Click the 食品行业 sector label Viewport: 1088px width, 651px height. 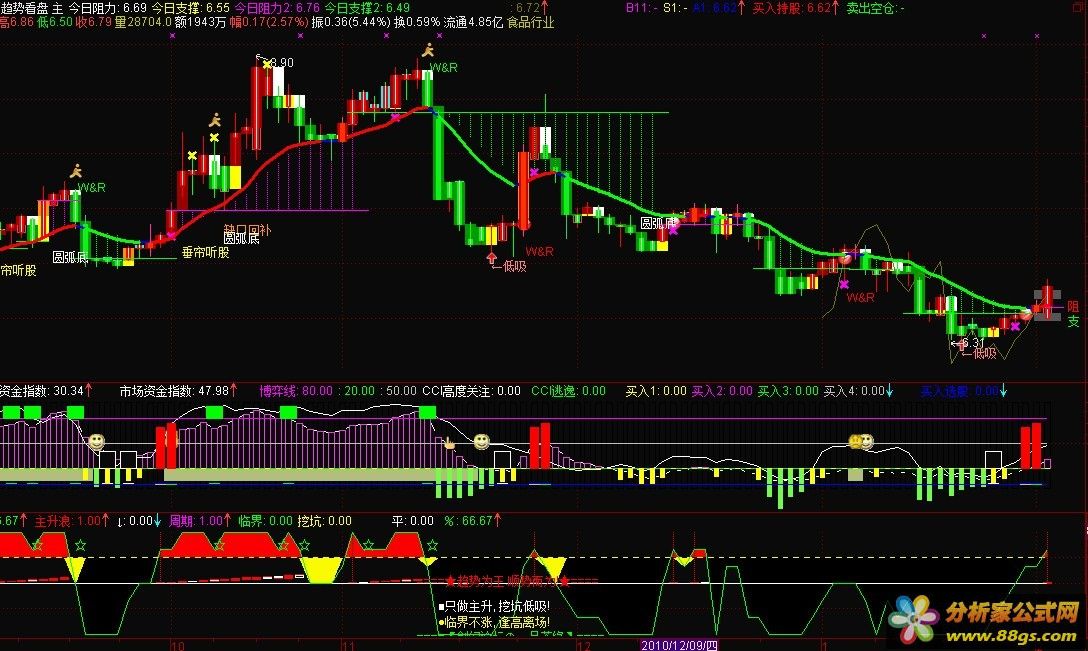point(531,22)
